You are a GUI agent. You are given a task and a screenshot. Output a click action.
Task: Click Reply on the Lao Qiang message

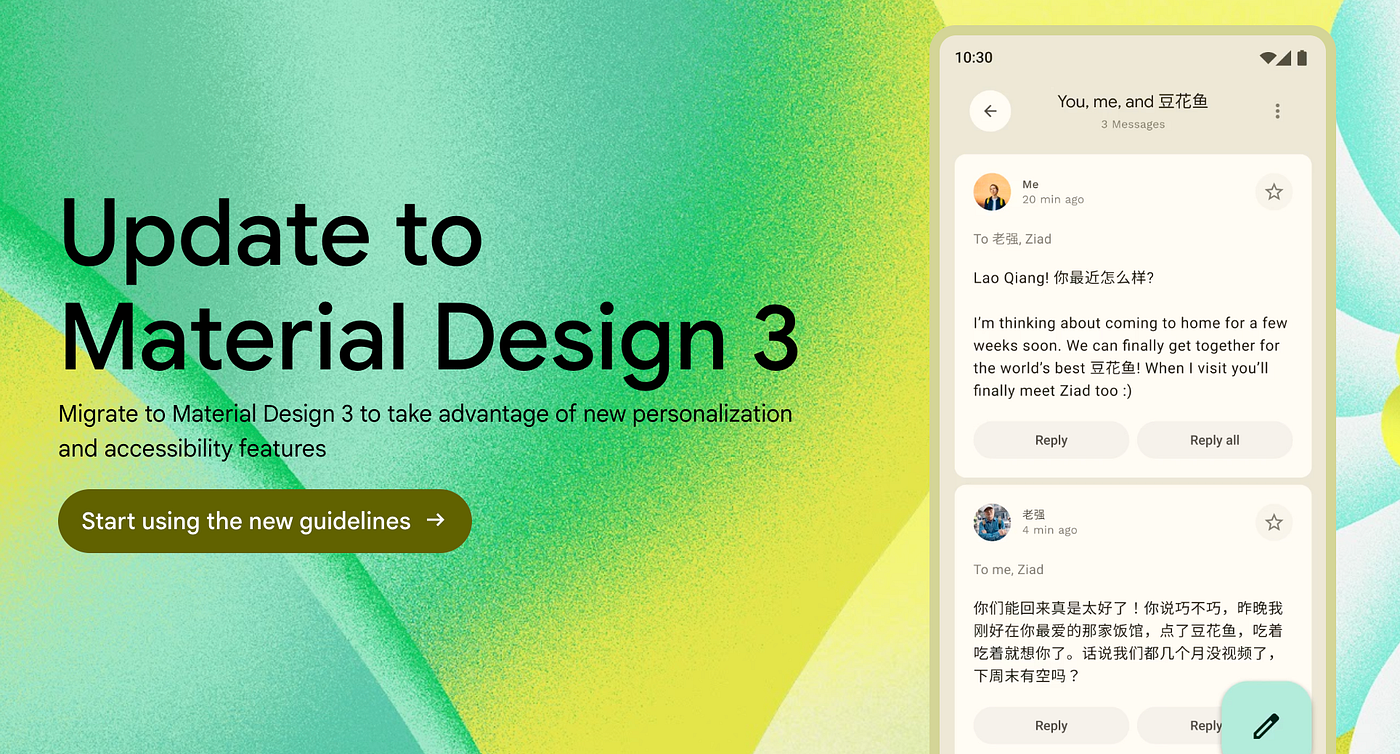[1051, 440]
